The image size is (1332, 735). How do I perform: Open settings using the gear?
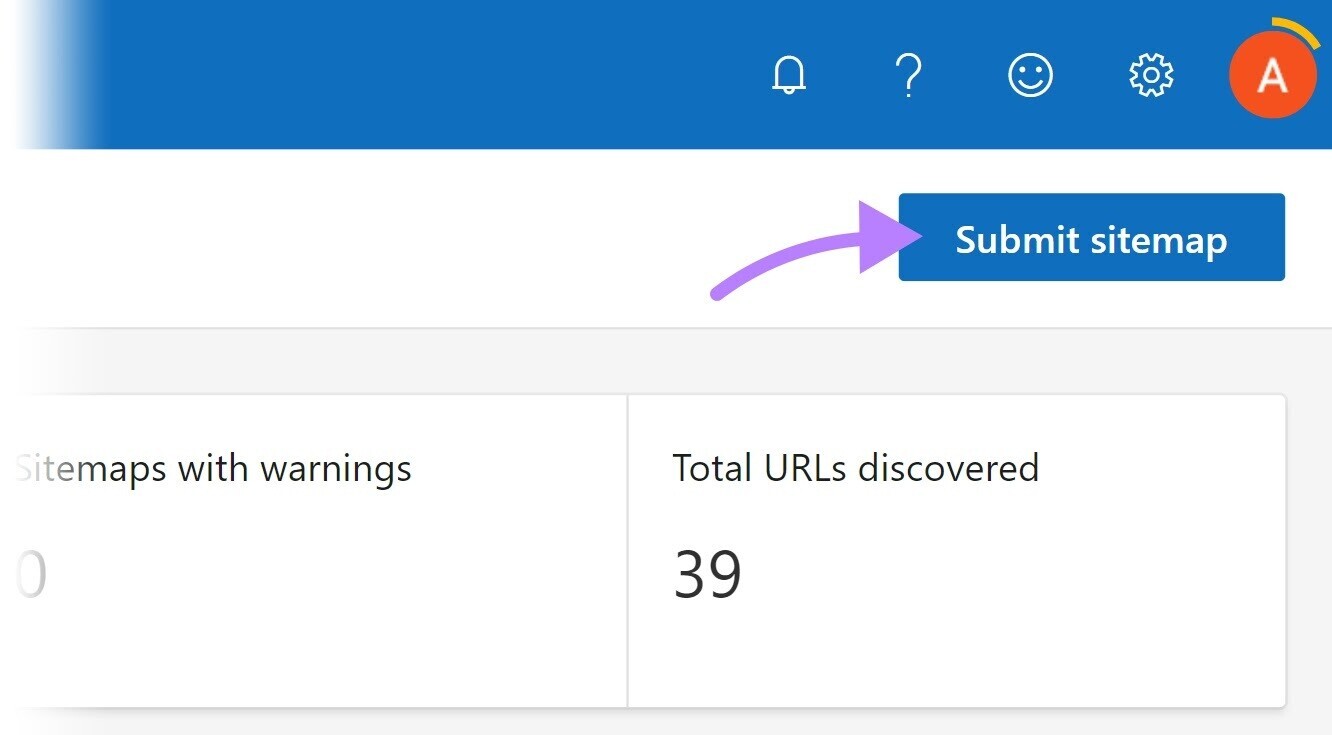tap(1151, 74)
